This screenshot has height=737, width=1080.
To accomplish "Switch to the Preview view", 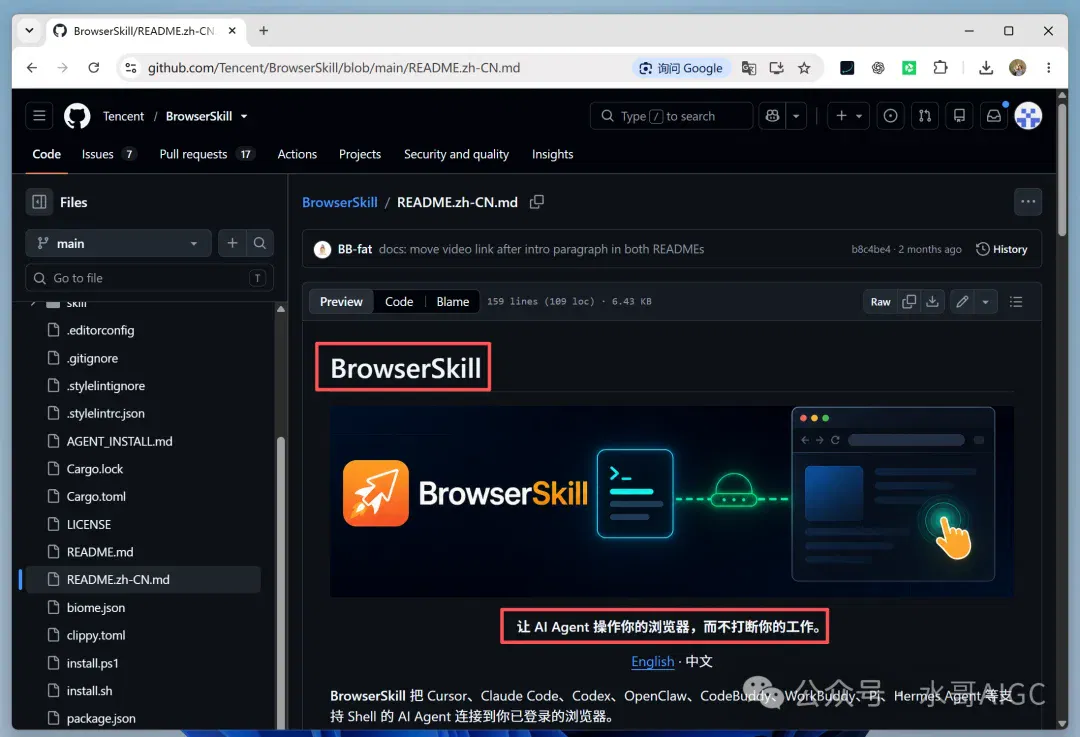I will [x=341, y=302].
